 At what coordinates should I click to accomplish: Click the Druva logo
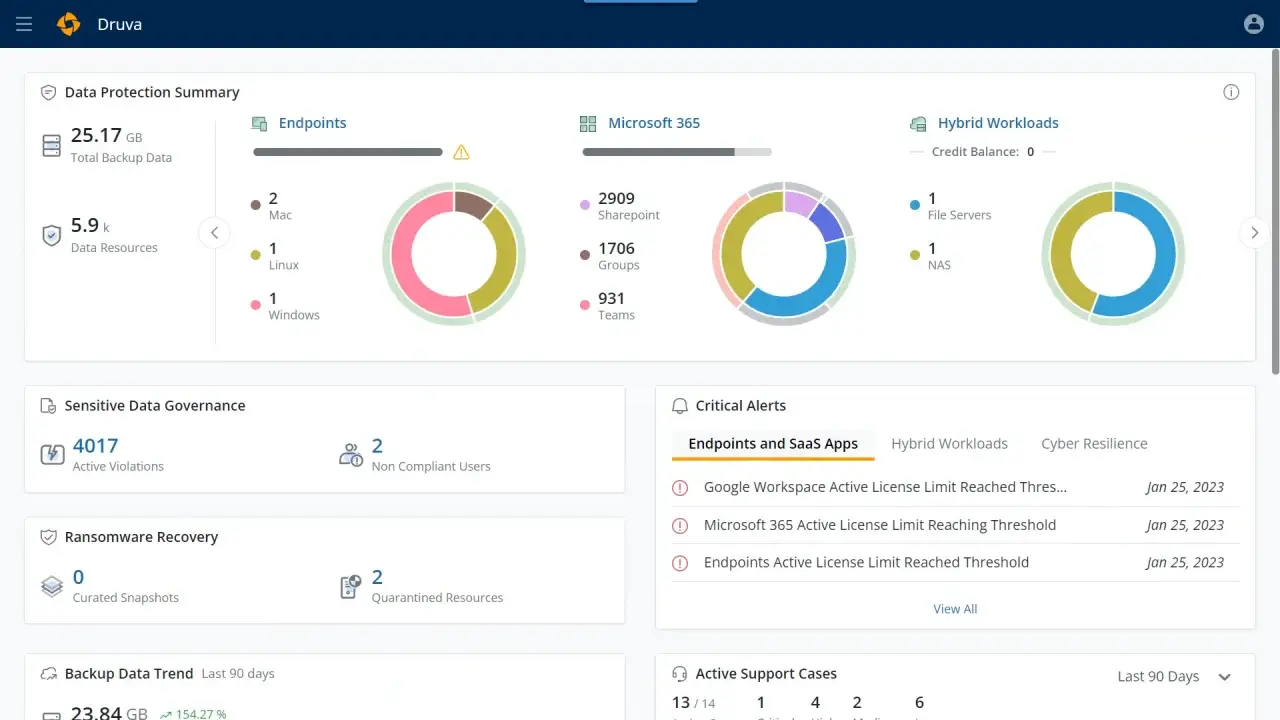tap(68, 24)
